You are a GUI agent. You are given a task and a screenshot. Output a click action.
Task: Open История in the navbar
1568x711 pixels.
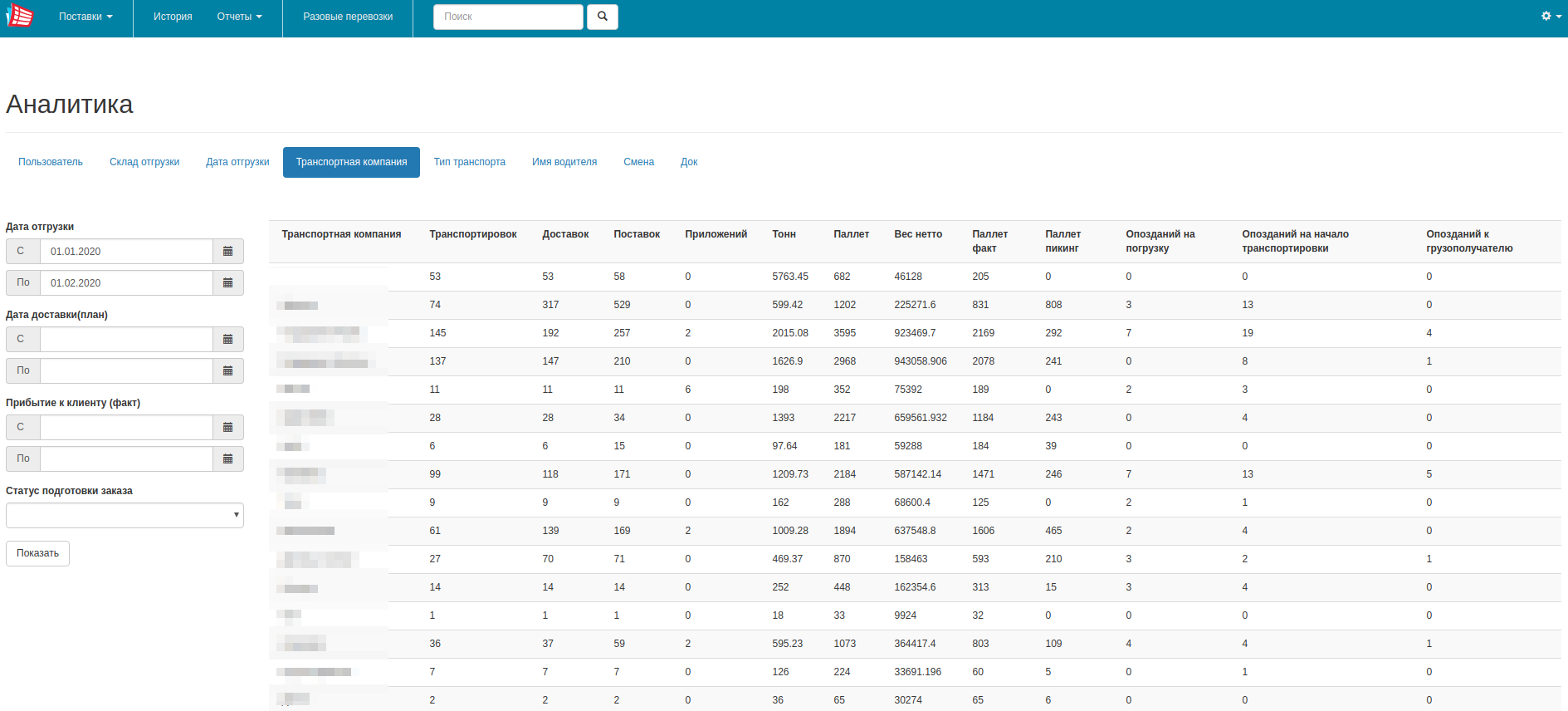173,17
